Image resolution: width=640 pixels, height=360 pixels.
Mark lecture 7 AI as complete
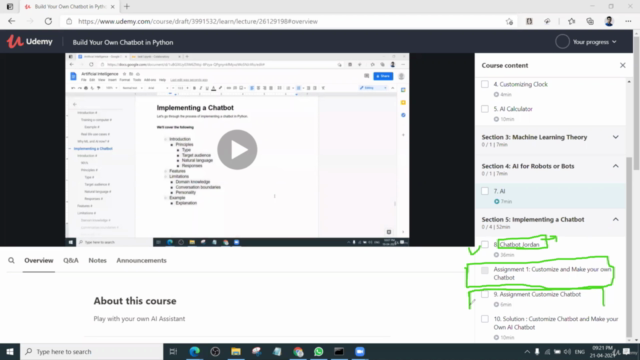[x=484, y=191]
